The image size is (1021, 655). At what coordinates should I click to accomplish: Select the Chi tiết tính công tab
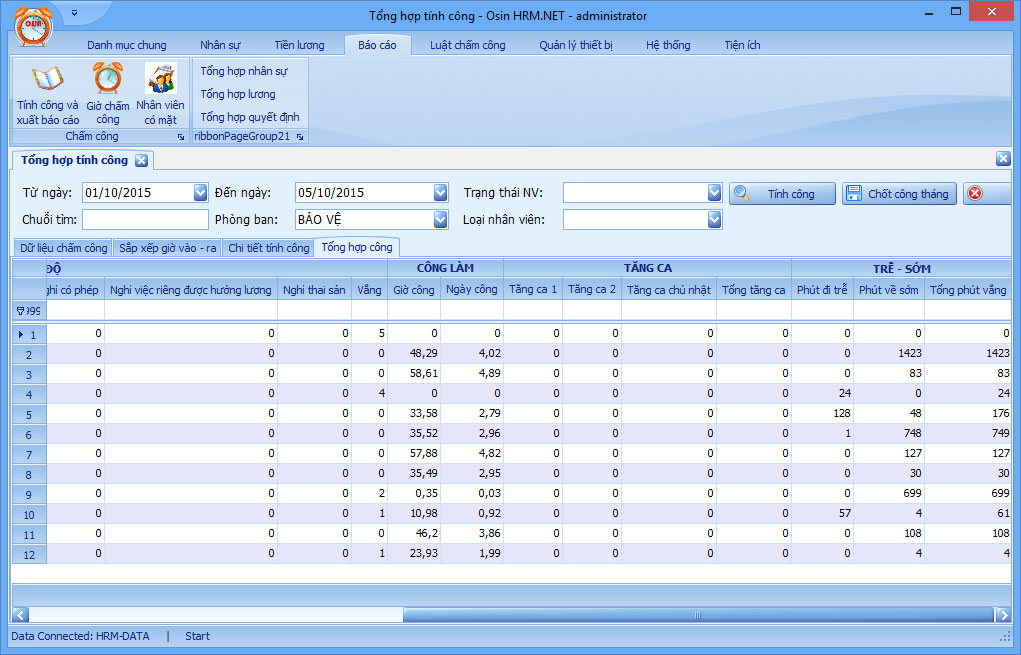[x=268, y=248]
